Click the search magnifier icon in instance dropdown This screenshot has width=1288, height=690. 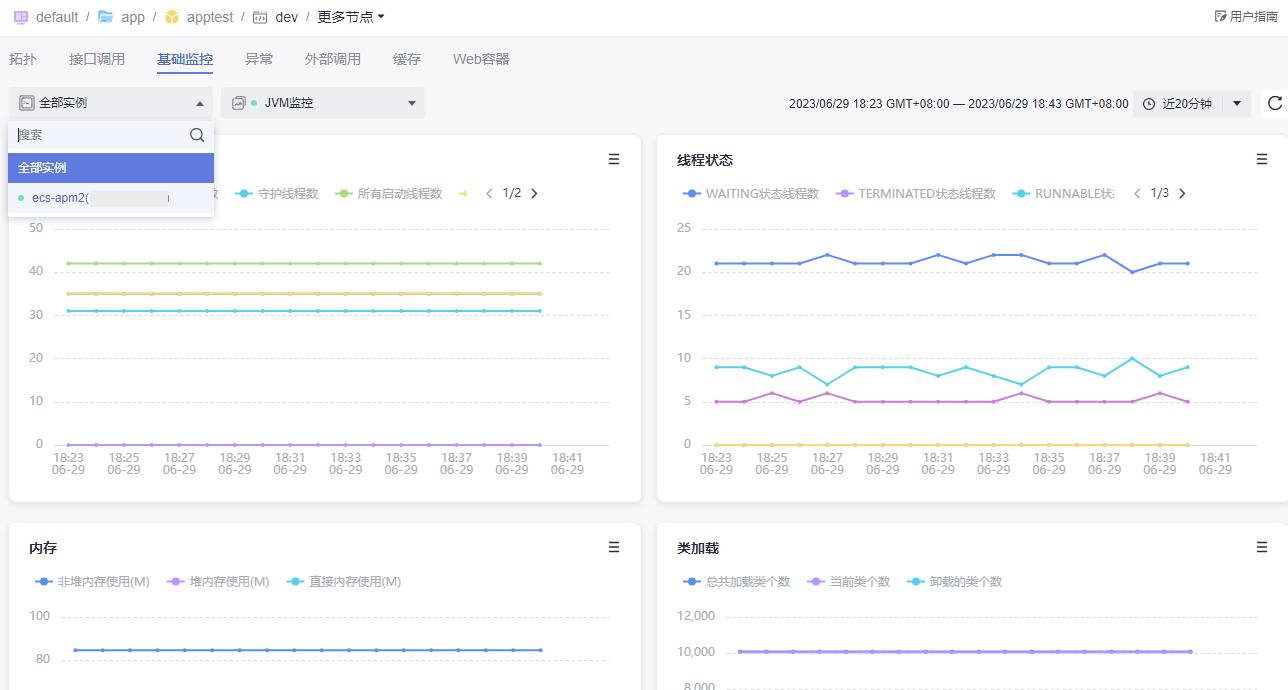pyautogui.click(x=197, y=135)
